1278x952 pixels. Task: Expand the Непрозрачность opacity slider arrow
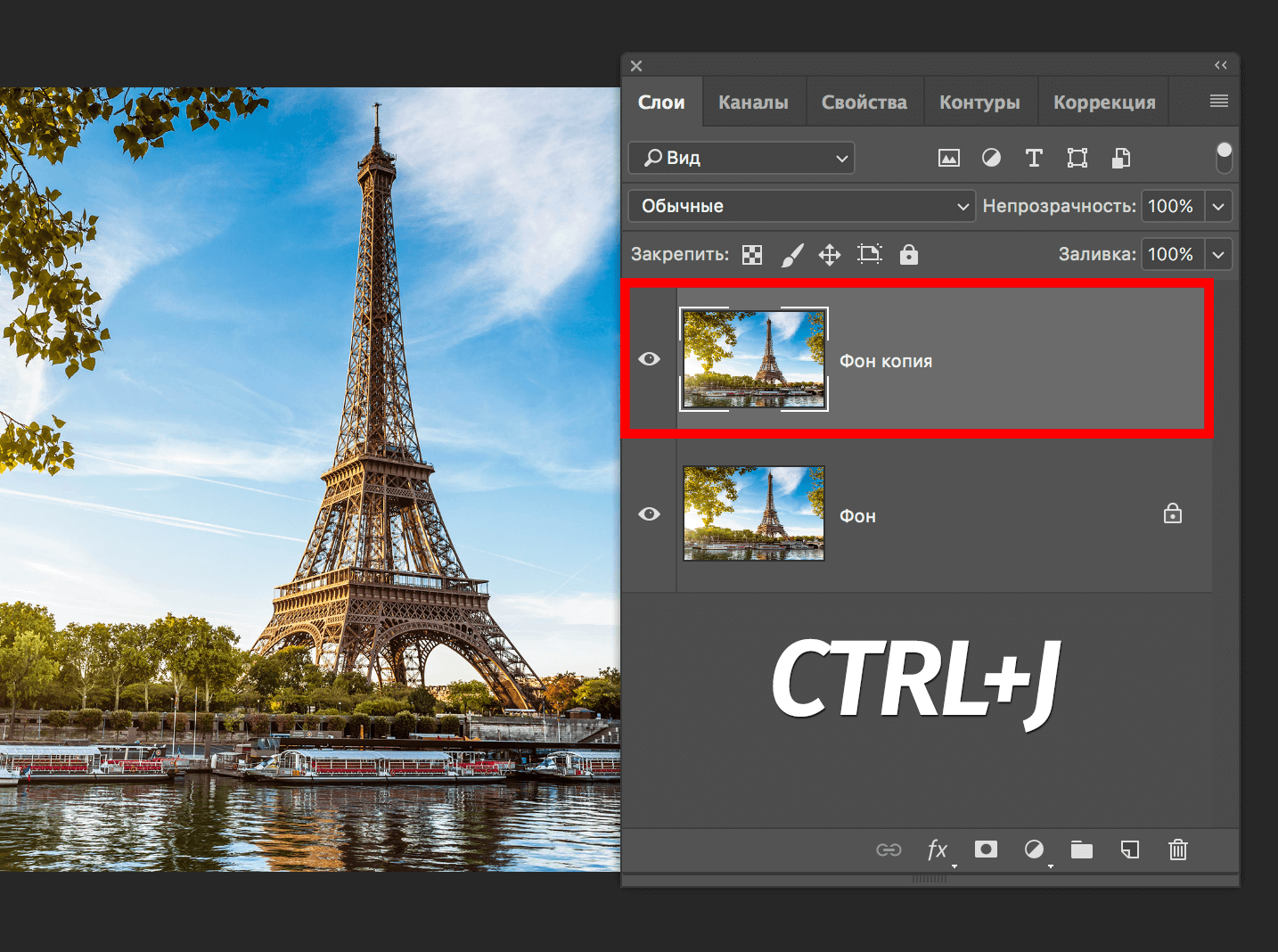(x=1218, y=206)
